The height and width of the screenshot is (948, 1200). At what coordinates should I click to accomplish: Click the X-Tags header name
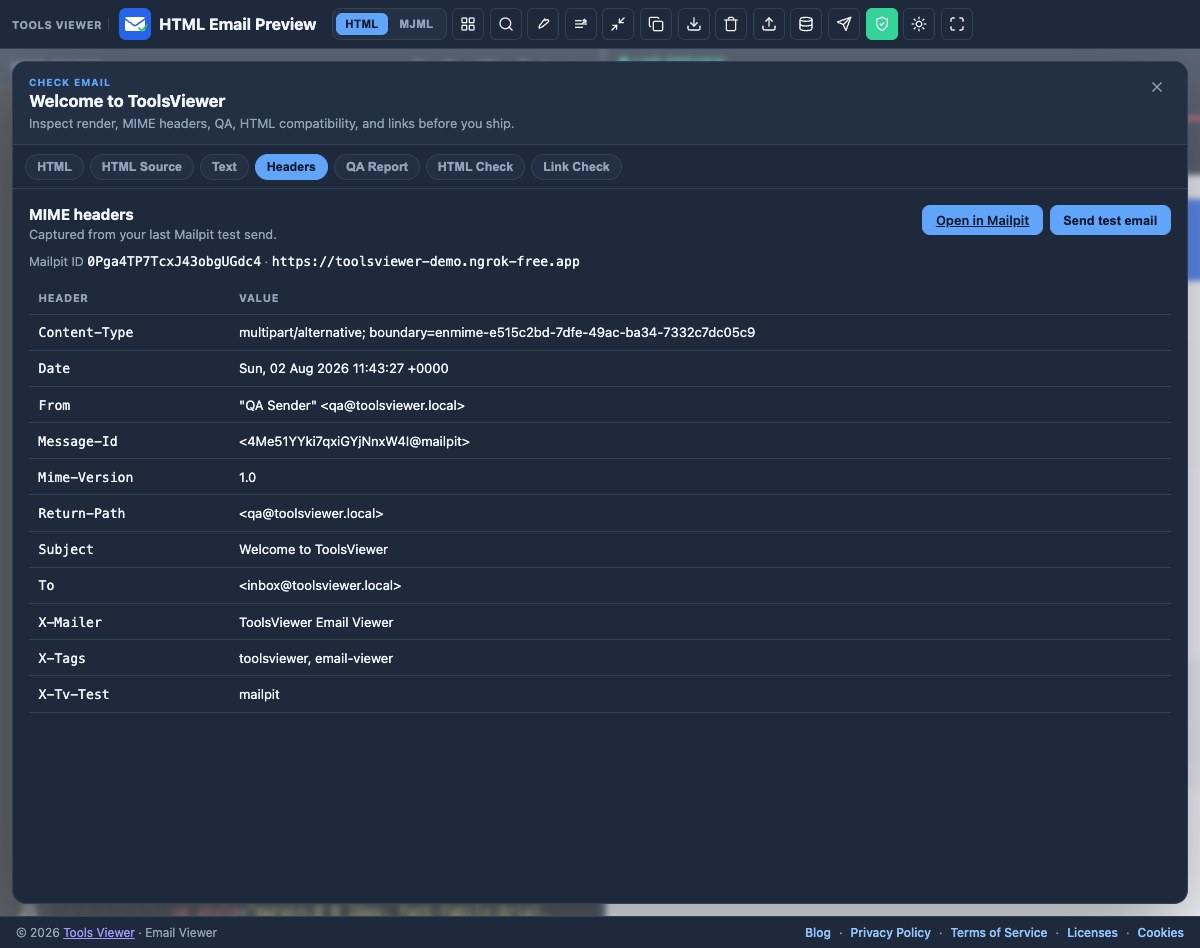(62, 658)
